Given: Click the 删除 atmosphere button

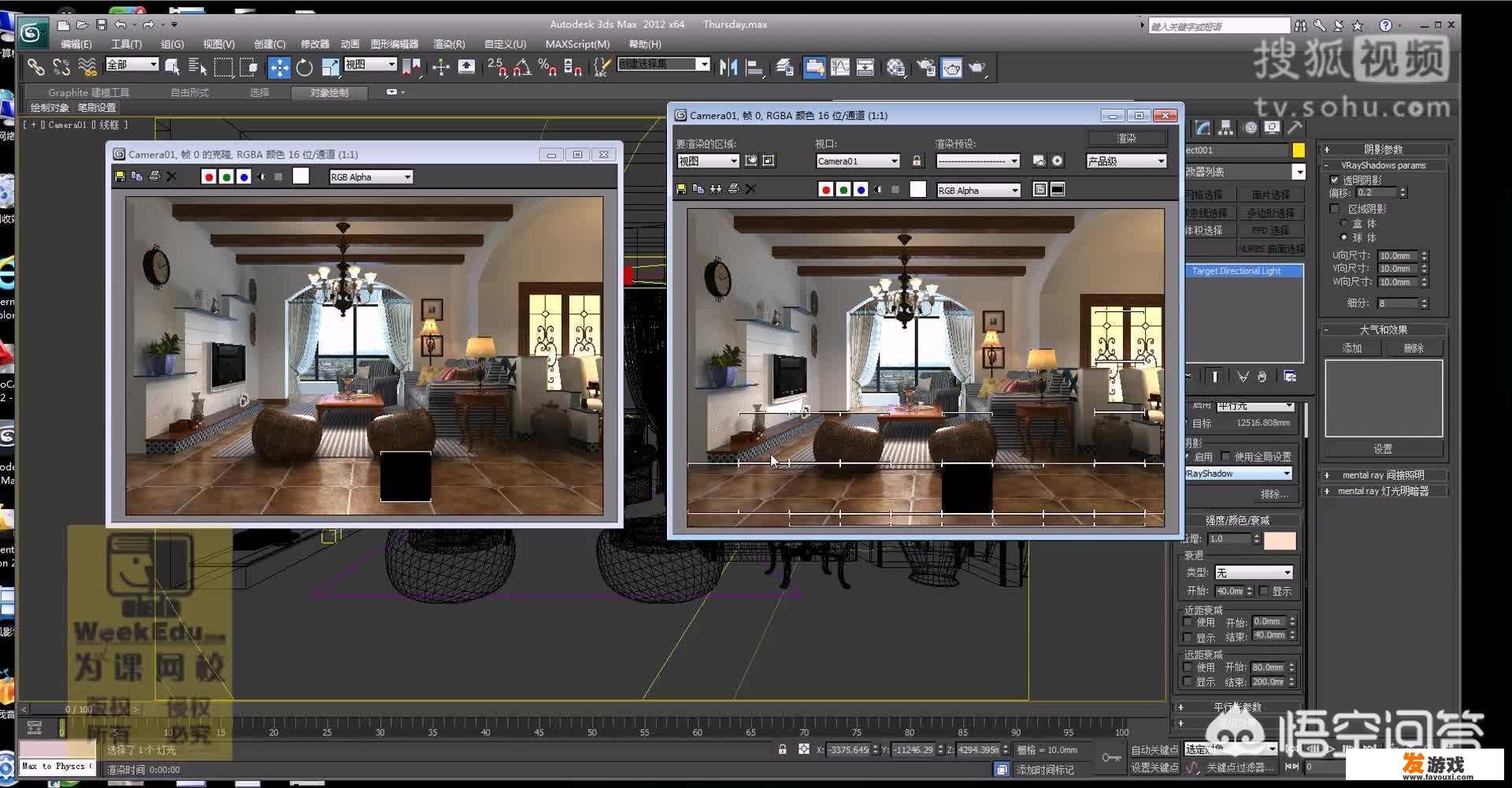Looking at the screenshot, I should click(1414, 348).
